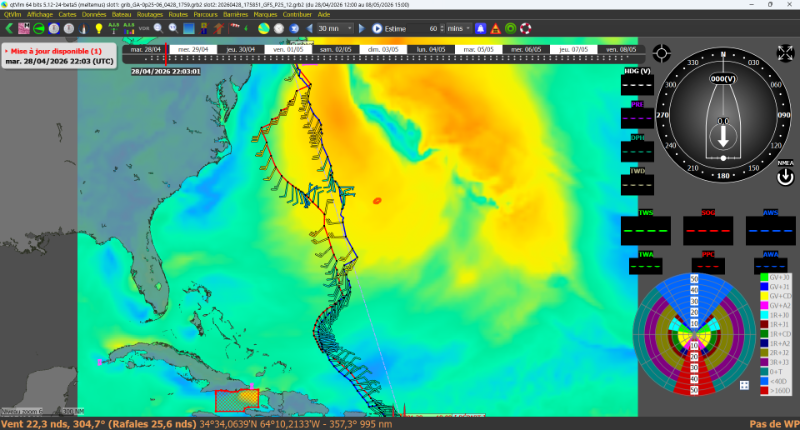Viewport: 800px width, 430px height.
Task: Click the green back arrow toolbar icon
Action: (8, 28)
